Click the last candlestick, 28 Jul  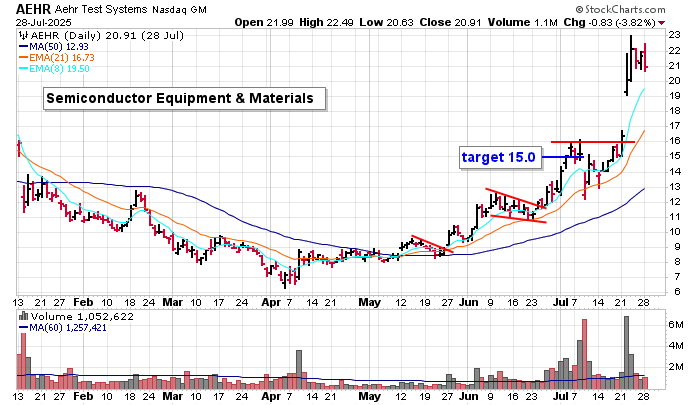click(646, 57)
